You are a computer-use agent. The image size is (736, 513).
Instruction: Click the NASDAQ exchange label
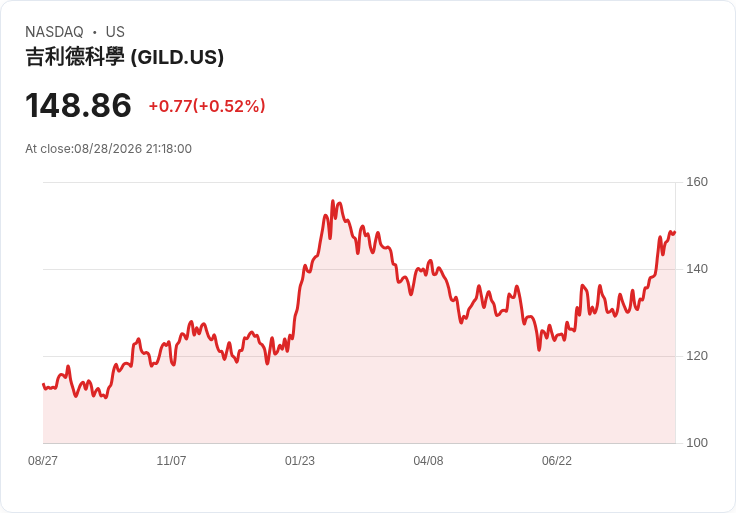(54, 32)
